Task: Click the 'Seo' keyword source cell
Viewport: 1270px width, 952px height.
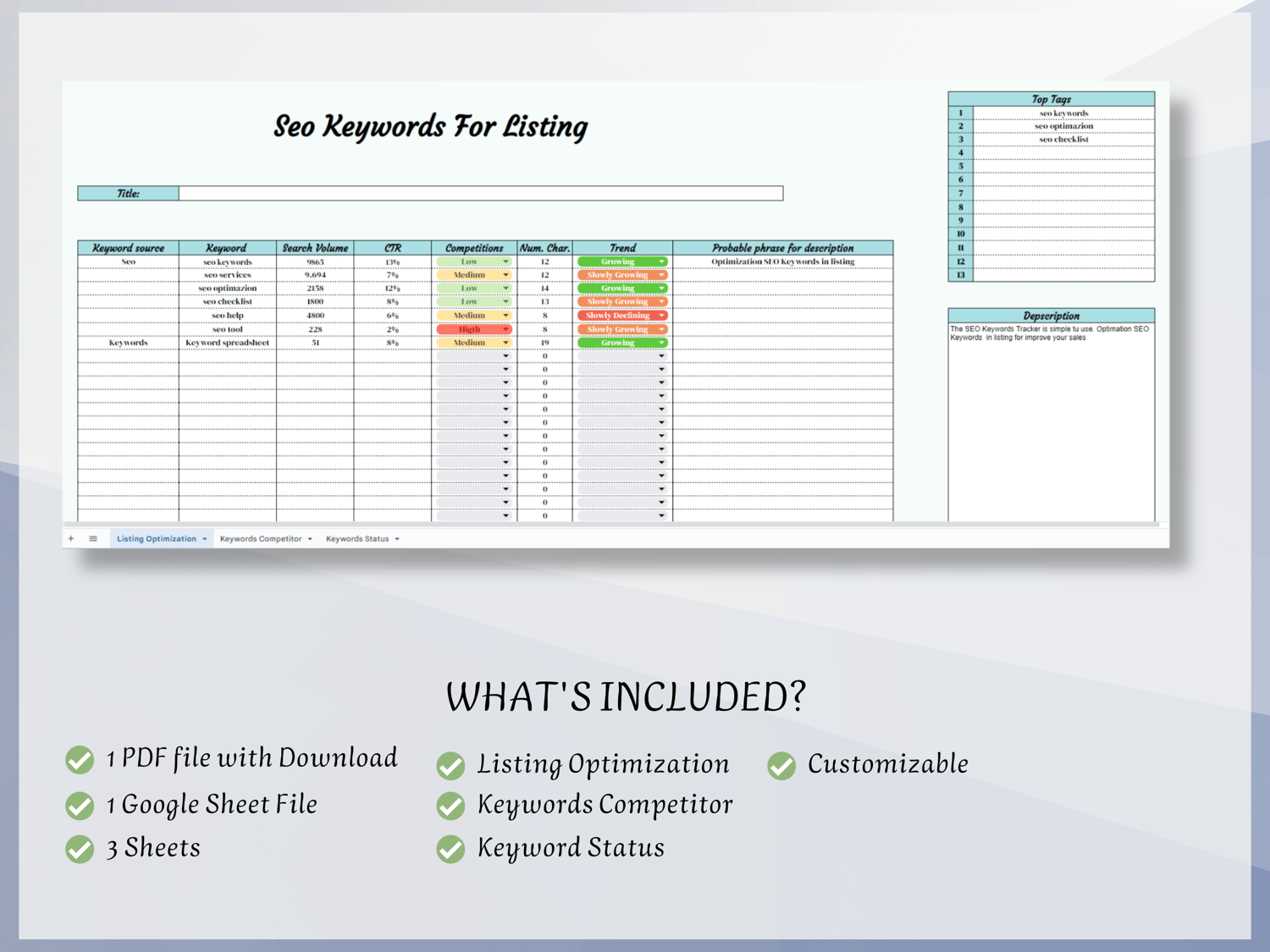Action: [128, 261]
